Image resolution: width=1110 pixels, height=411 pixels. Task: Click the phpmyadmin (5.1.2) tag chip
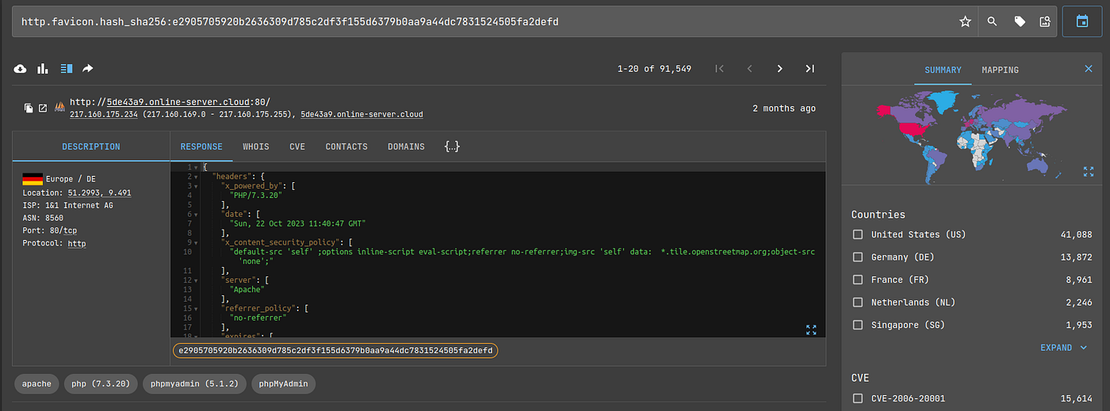pos(195,383)
